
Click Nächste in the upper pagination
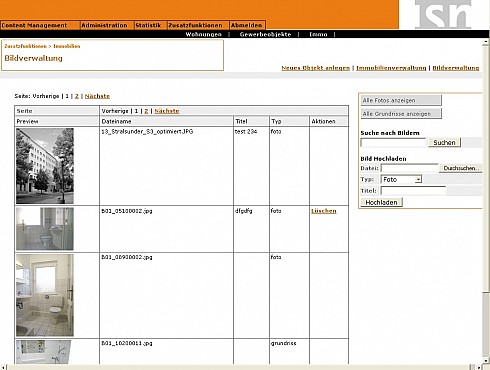pos(97,96)
